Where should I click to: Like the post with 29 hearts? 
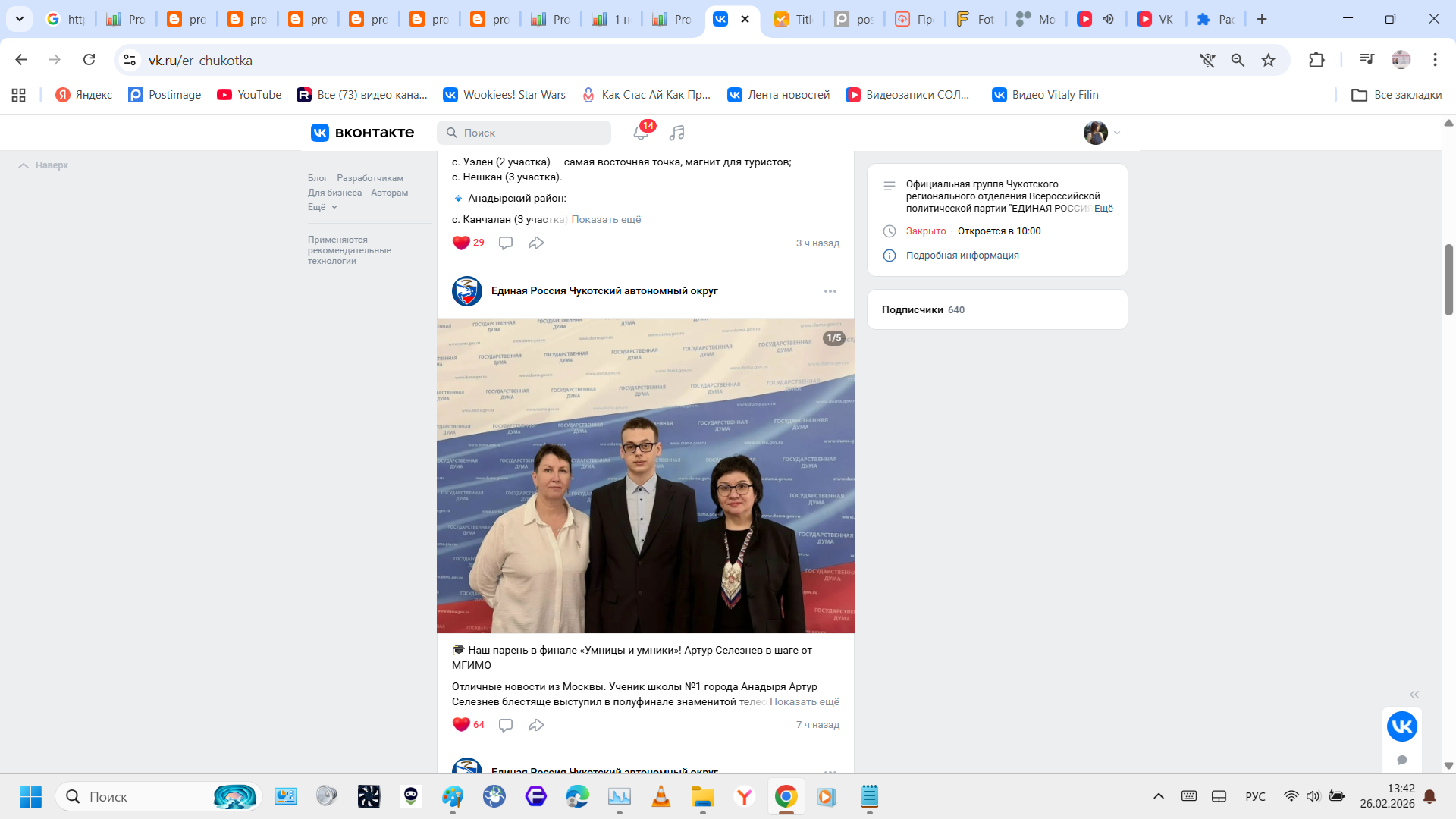(461, 243)
